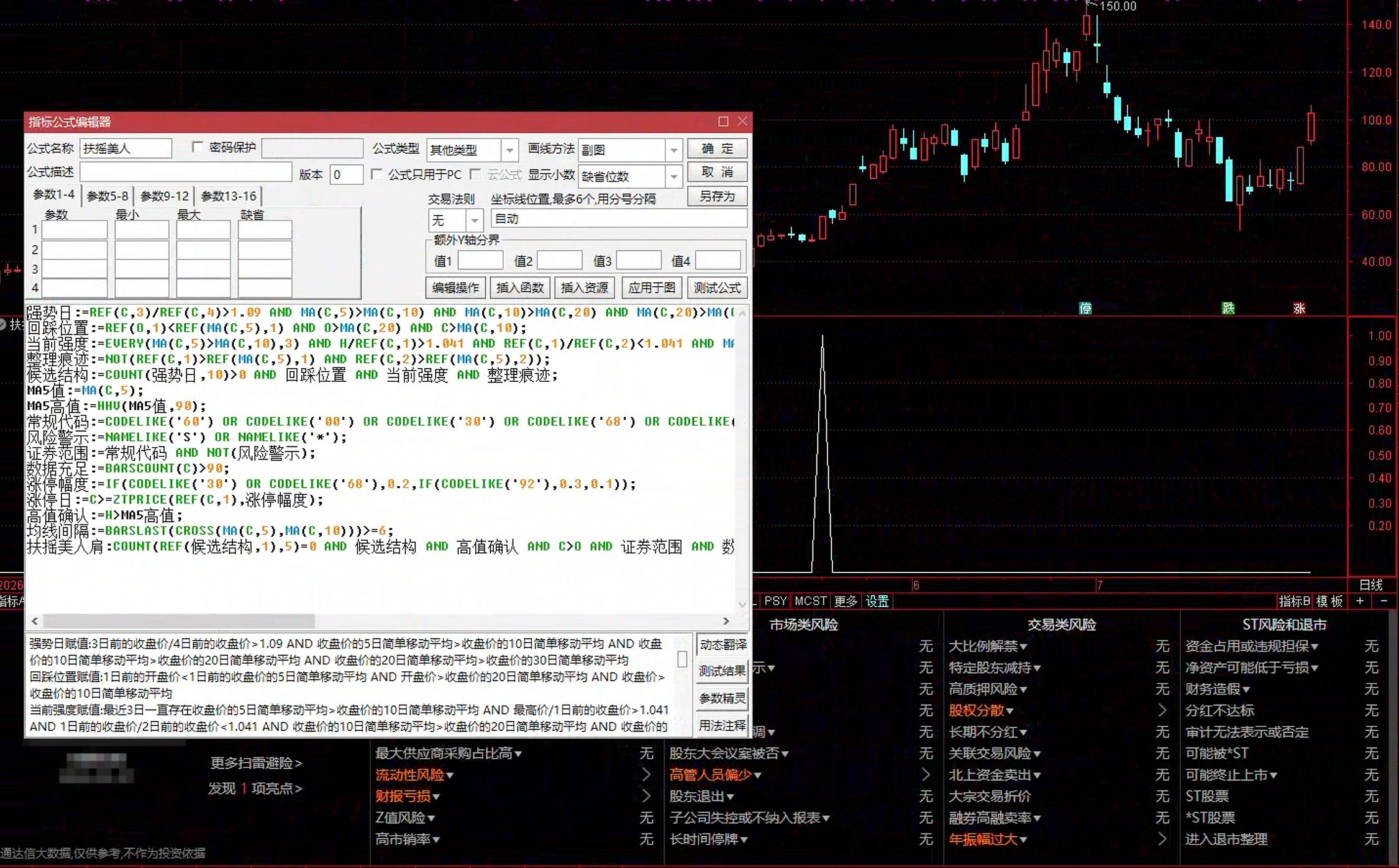Open 发现 1 项亮点 link

coord(255,789)
